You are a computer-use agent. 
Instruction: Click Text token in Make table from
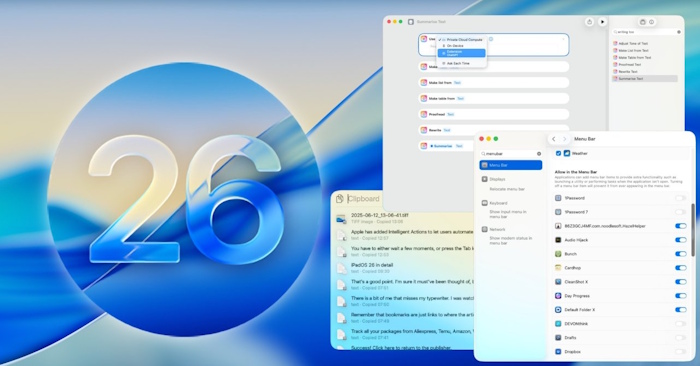pos(461,99)
